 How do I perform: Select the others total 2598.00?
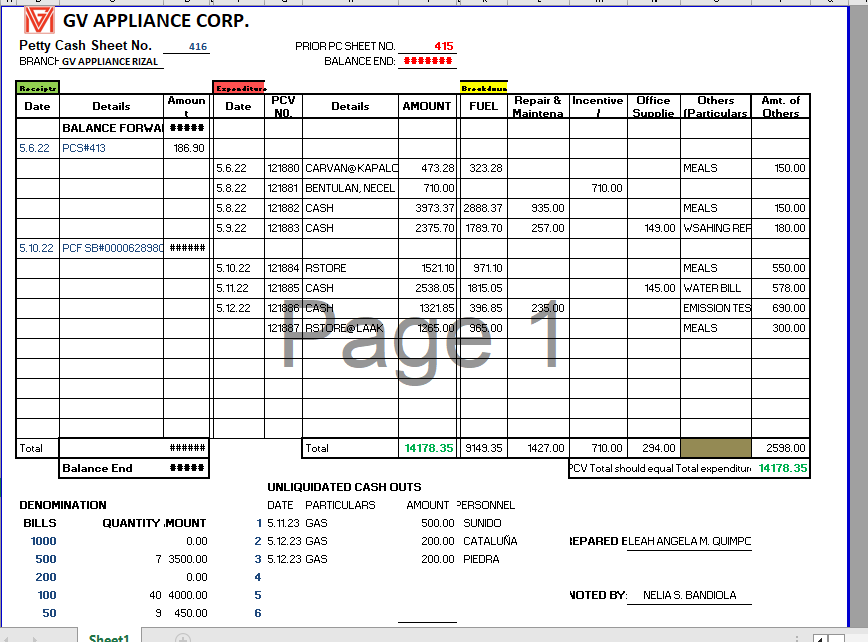coord(781,448)
